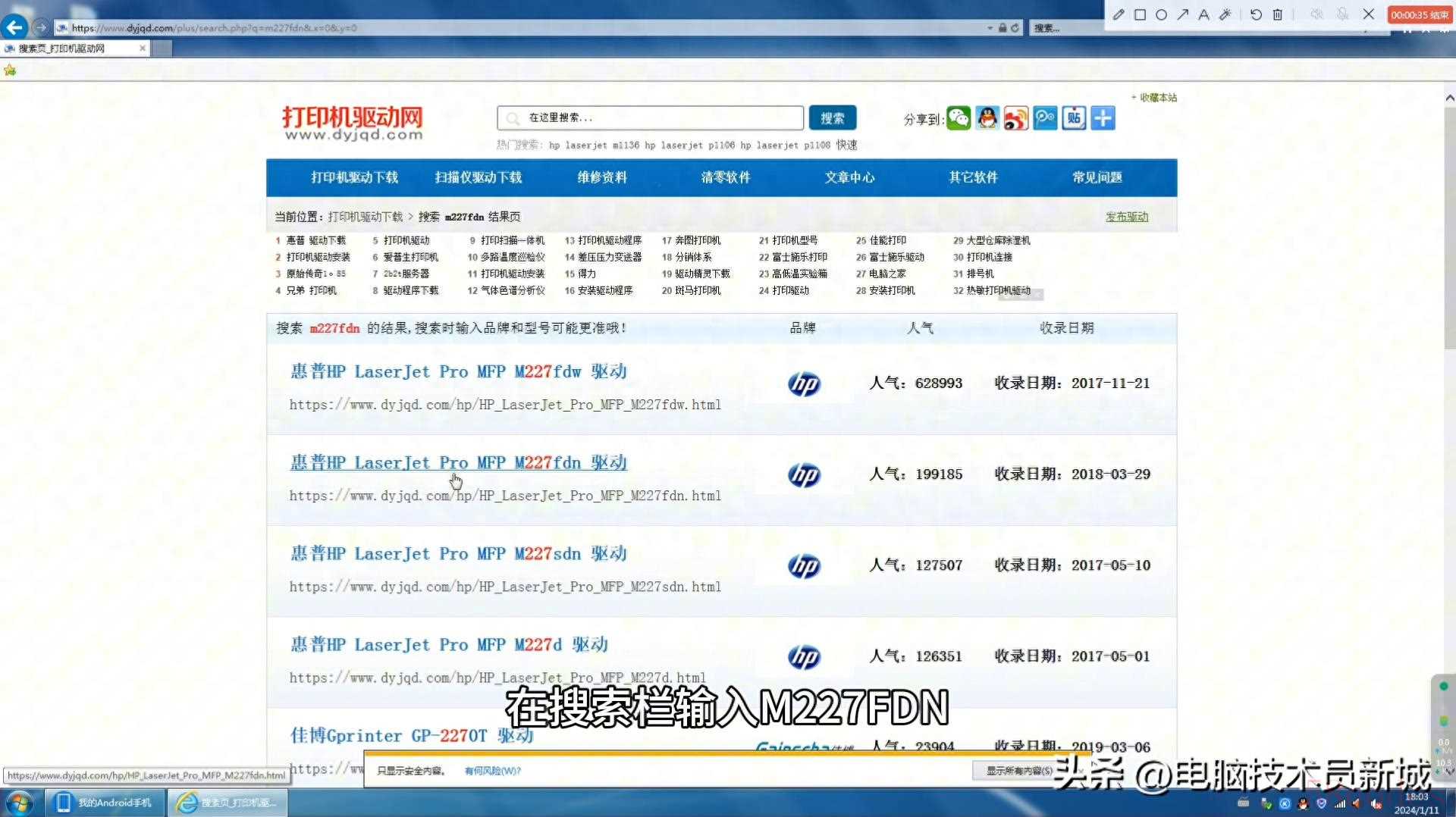1456x817 pixels.
Task: Click the blue 搜索 button
Action: 833,117
